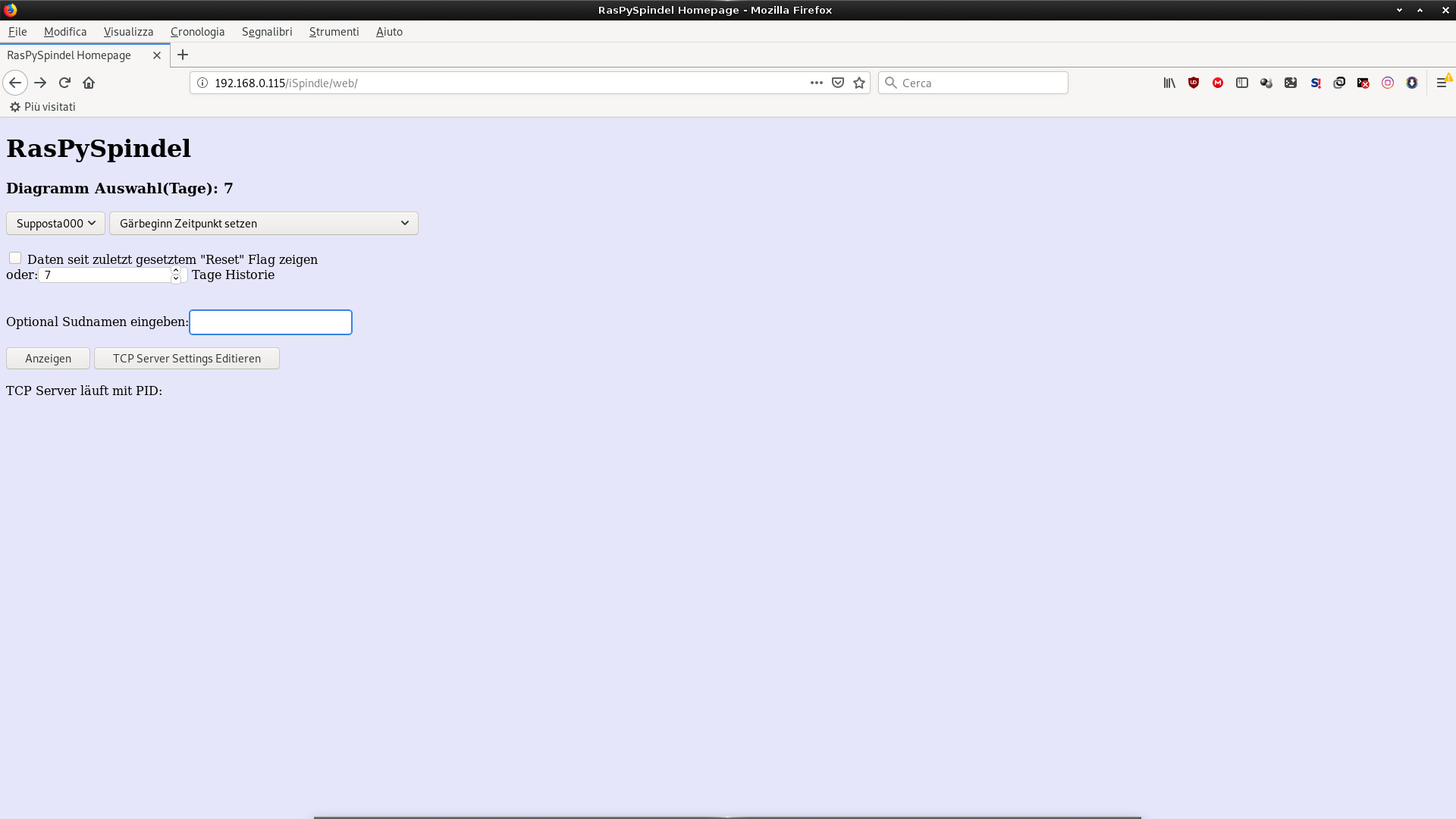Open the Cronologia menu

(197, 31)
